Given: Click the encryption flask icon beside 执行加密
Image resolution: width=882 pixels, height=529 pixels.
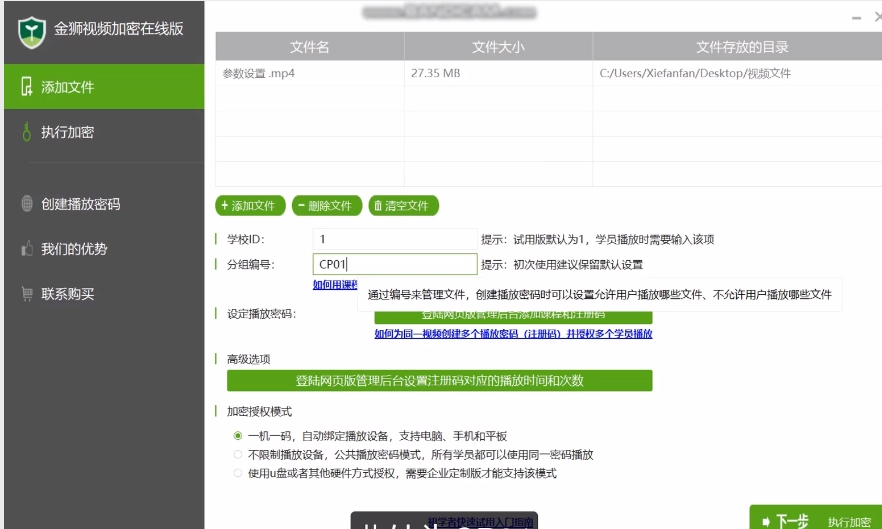Looking at the screenshot, I should [26, 132].
